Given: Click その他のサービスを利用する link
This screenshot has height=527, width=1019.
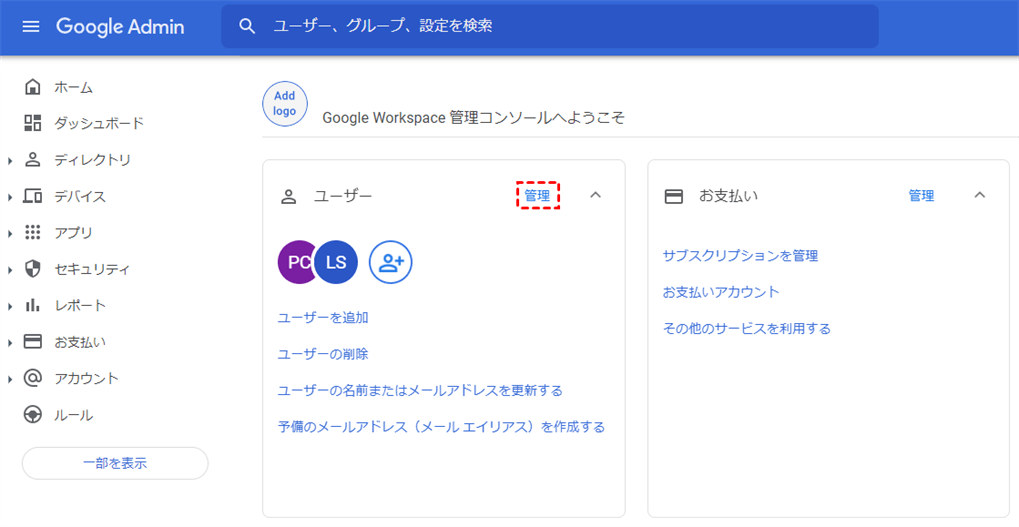Looking at the screenshot, I should [747, 329].
